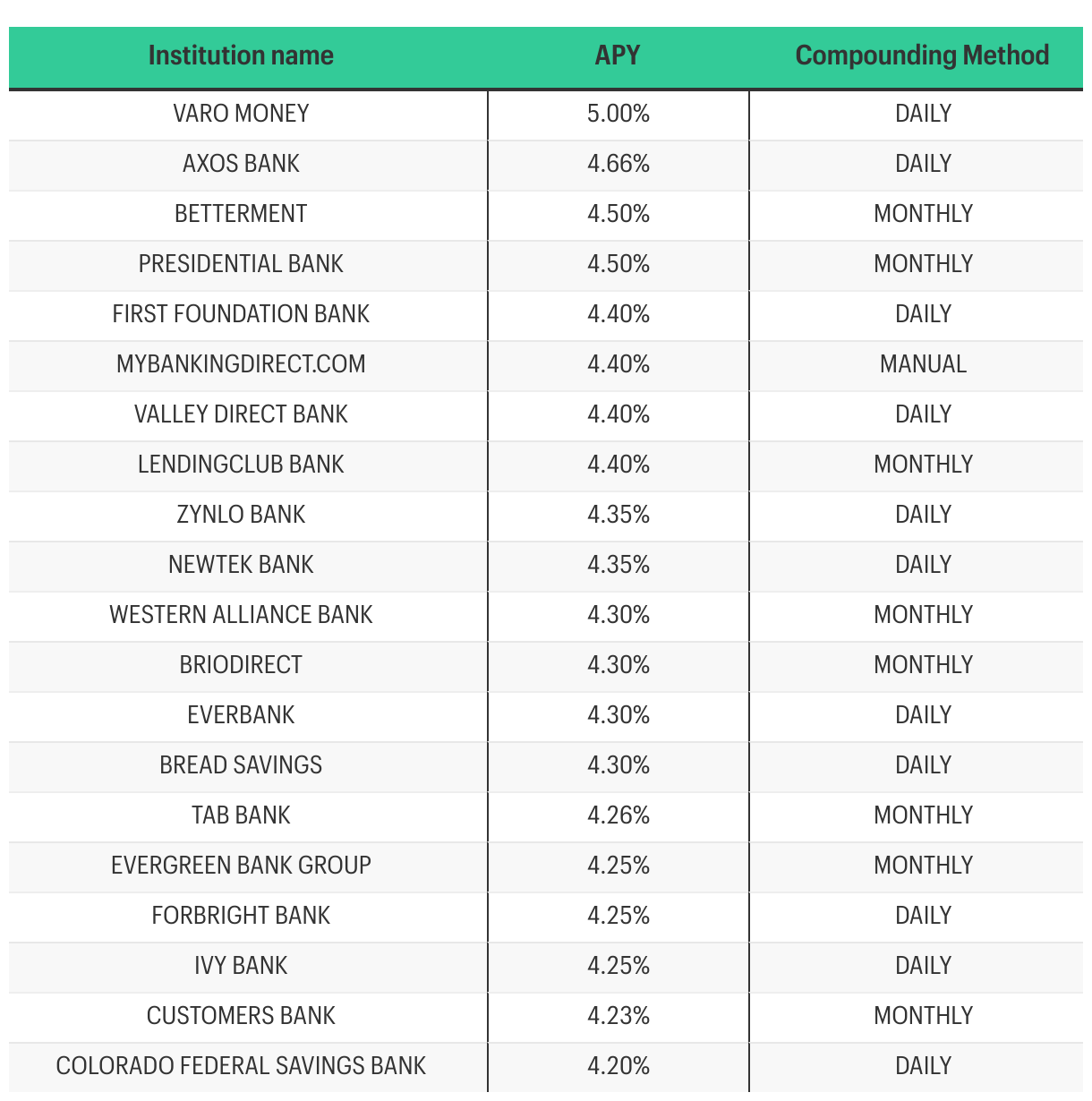Click the AXOS BANK row name
1092x1101 pixels.
241,164
